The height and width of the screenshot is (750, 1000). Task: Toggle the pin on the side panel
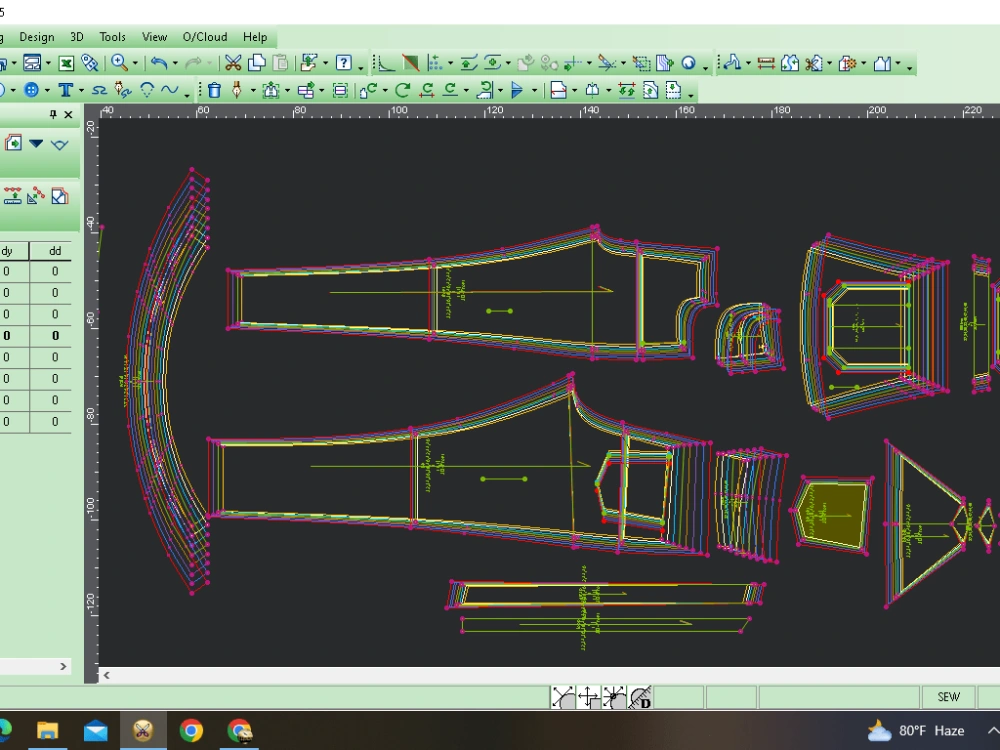coord(54,115)
